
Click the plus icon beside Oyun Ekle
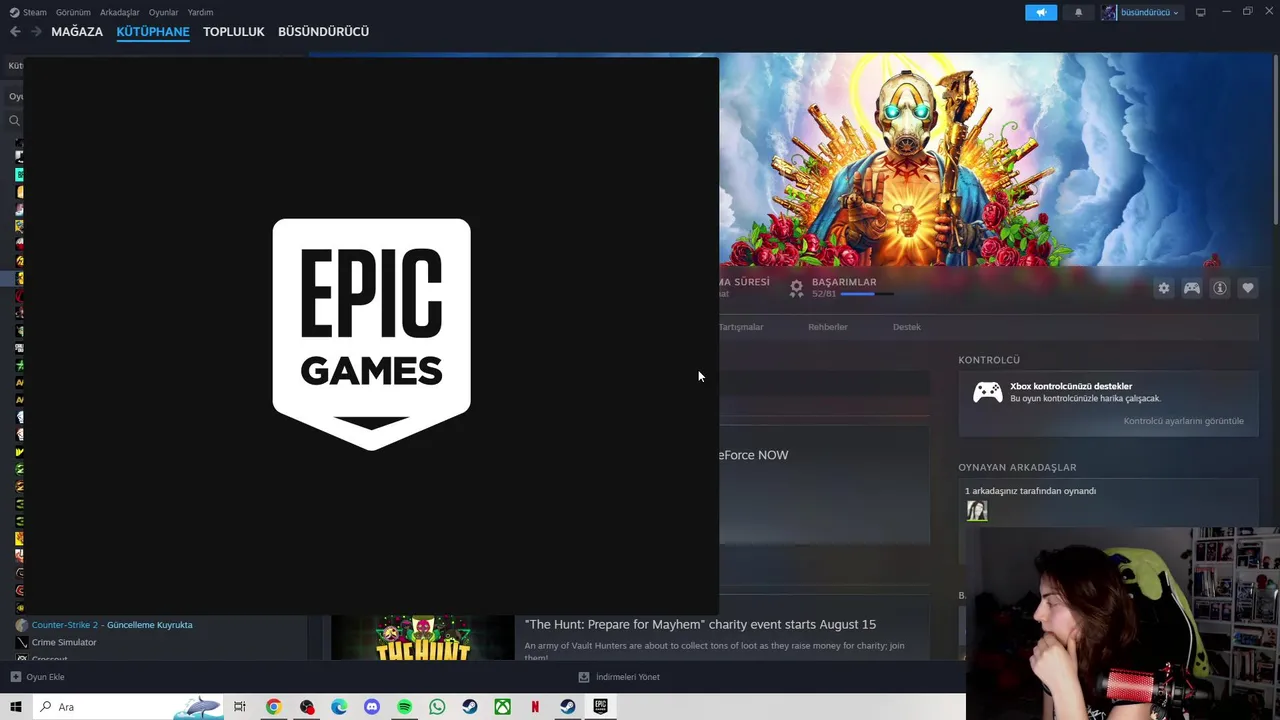coord(15,677)
